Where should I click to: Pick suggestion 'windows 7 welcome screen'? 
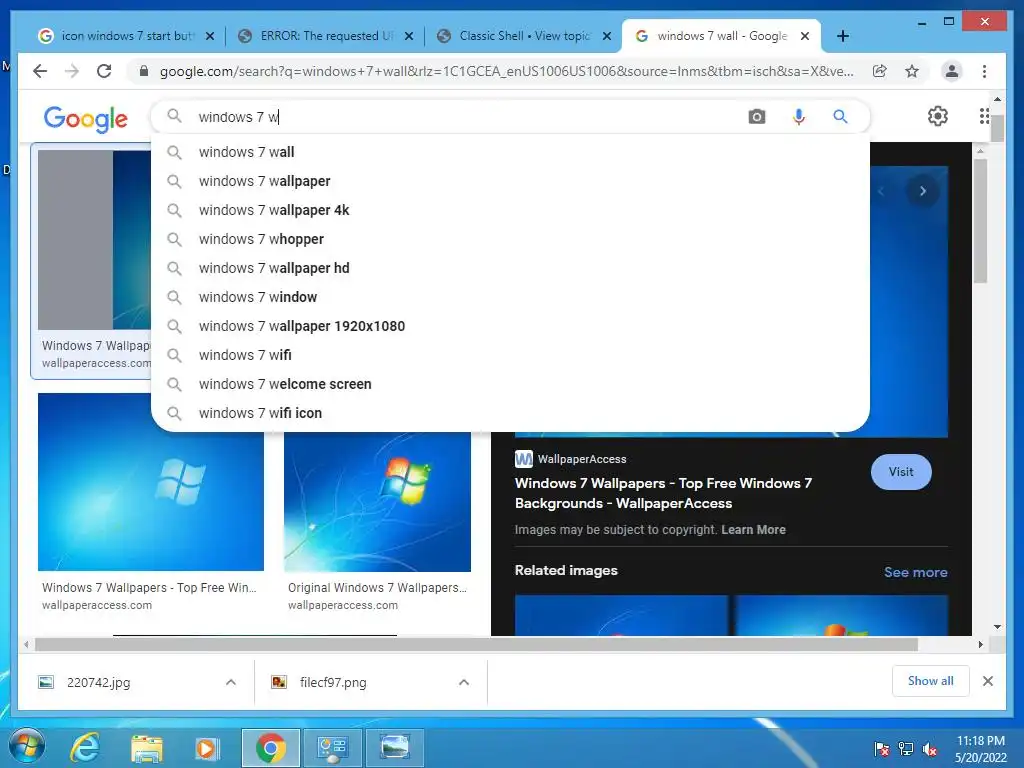coord(510,384)
